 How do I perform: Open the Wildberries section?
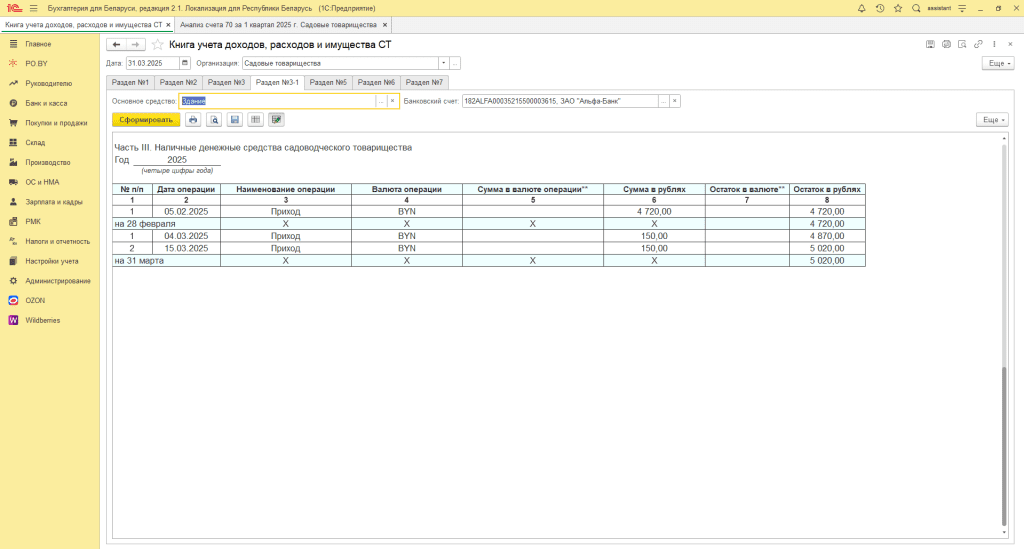50,321
